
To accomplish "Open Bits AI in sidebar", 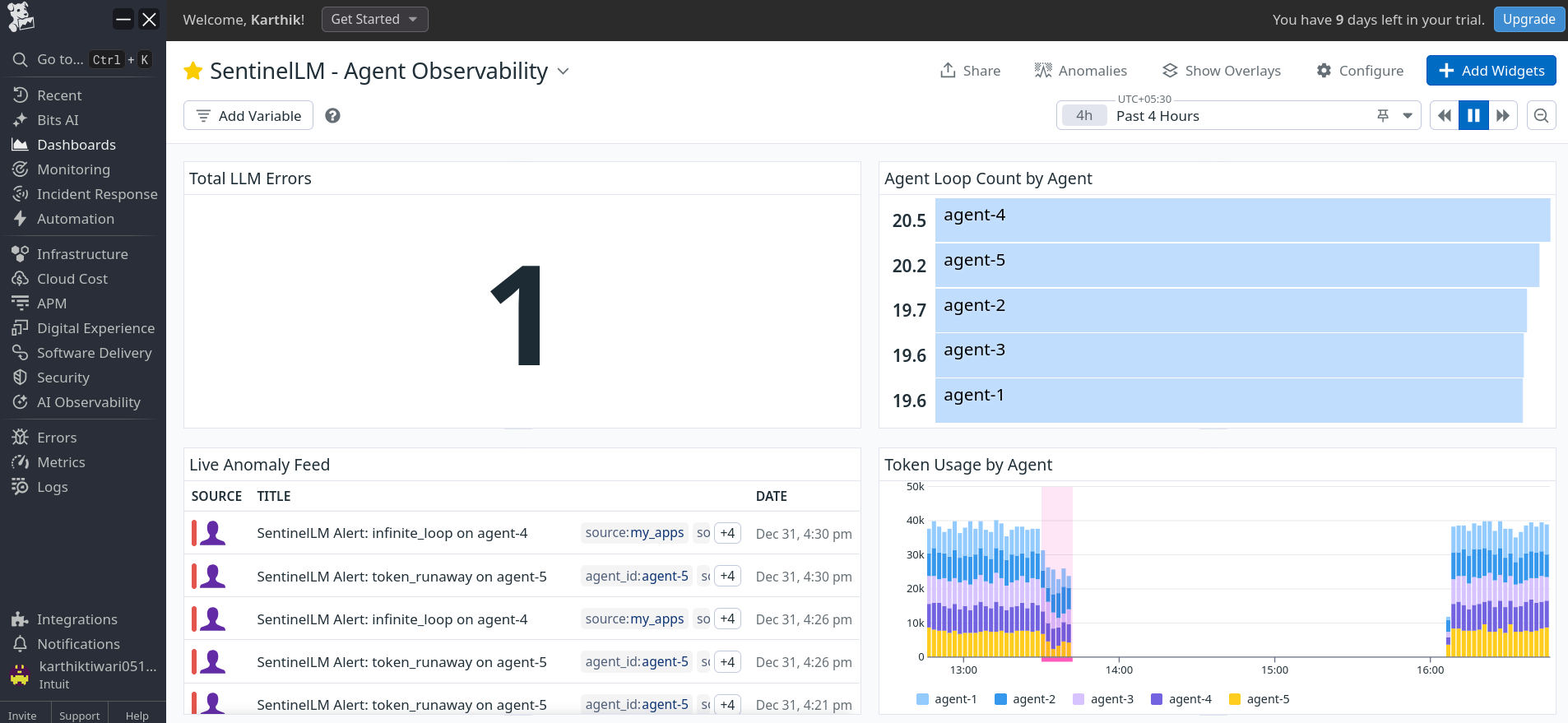I will click(58, 120).
